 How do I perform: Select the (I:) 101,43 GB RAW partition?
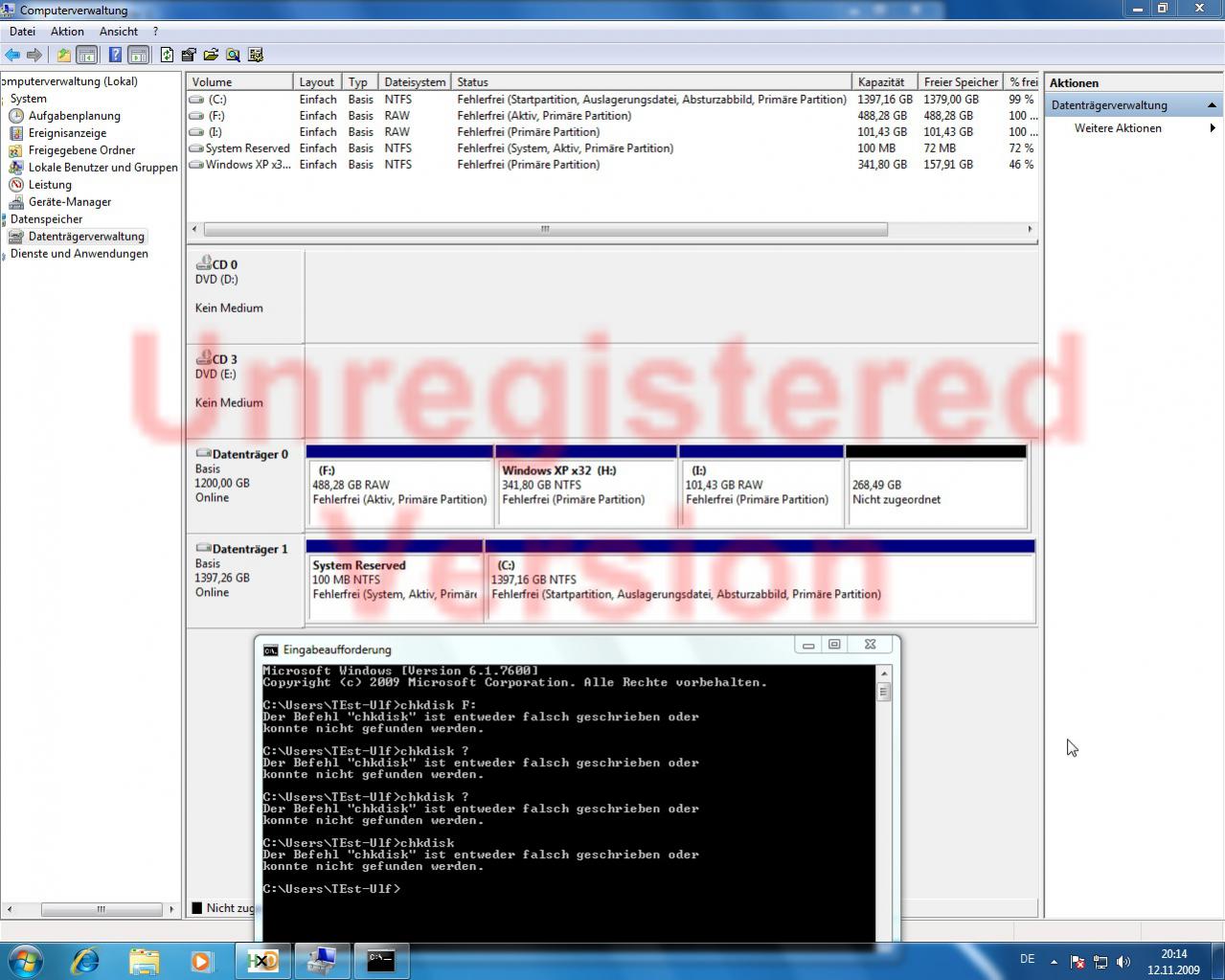tap(761, 486)
